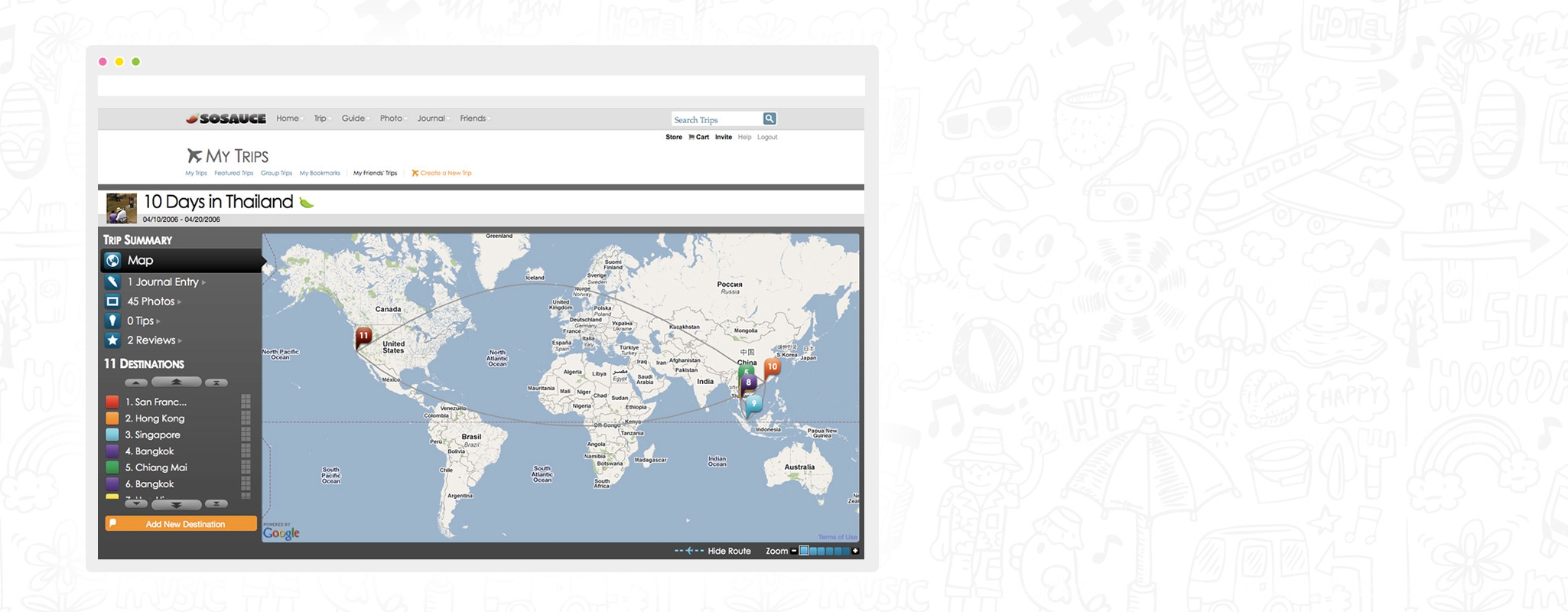Click the Google logo on map
This screenshot has width=1568, height=612.
(x=281, y=532)
